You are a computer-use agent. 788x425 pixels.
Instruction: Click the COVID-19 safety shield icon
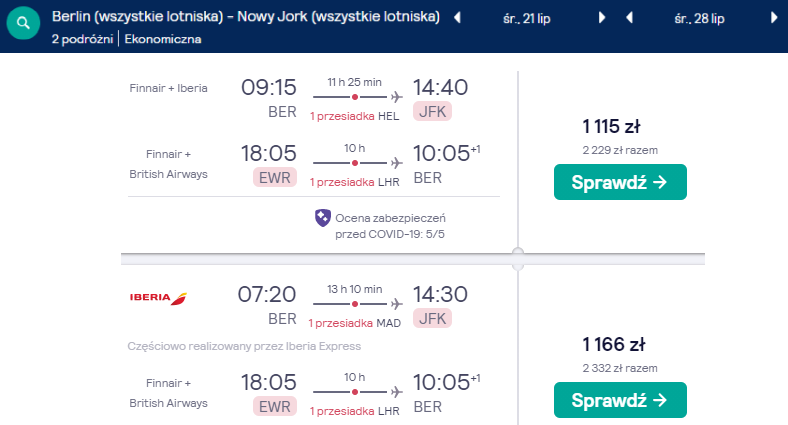[322, 217]
